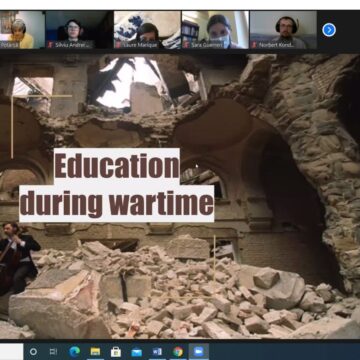Viewport: 360px width, 360px height.
Task: Select Norbert Kond...'s video thumbnail
Action: pos(283,30)
